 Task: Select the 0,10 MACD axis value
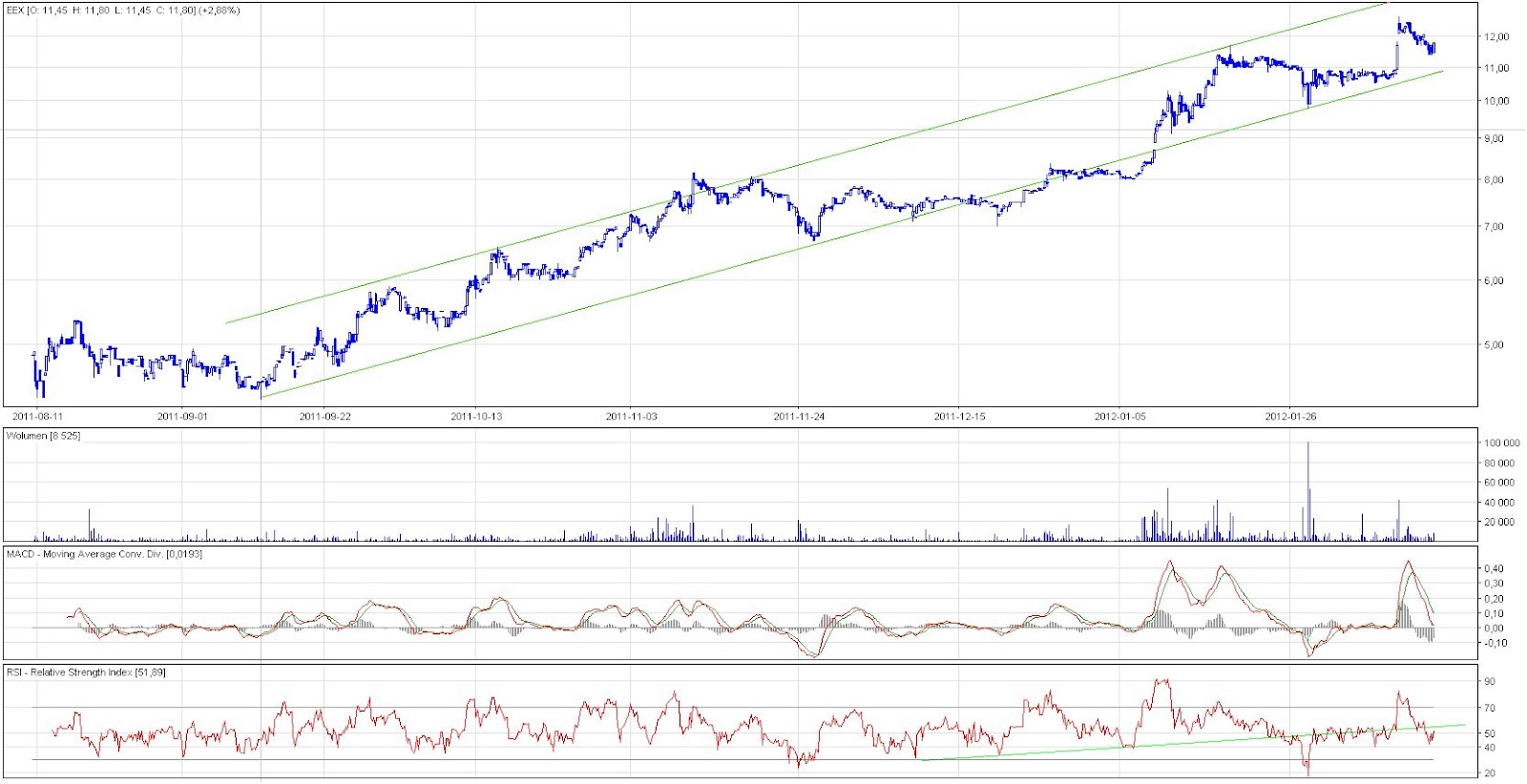point(1494,614)
